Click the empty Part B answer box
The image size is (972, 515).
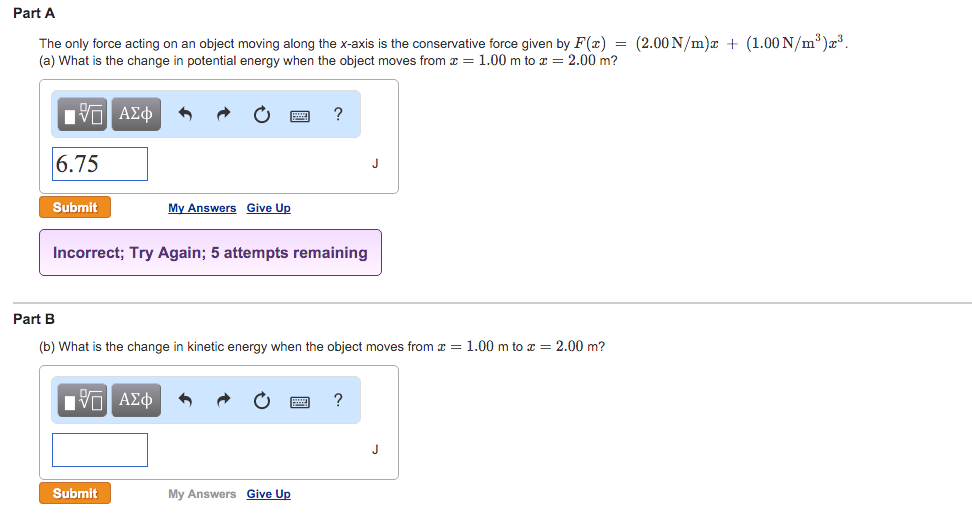(x=100, y=450)
